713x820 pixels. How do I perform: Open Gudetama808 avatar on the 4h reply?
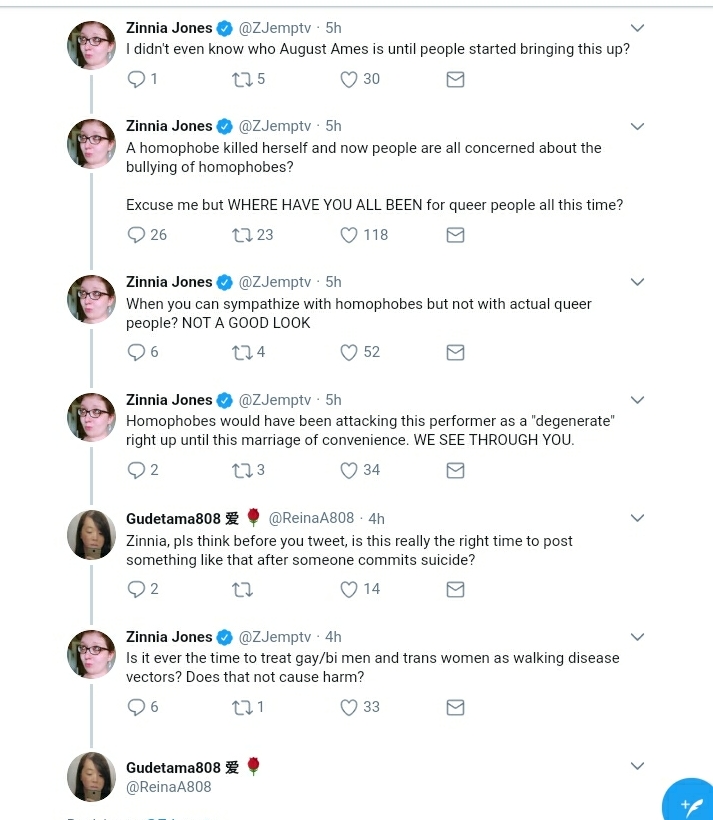pos(92,534)
